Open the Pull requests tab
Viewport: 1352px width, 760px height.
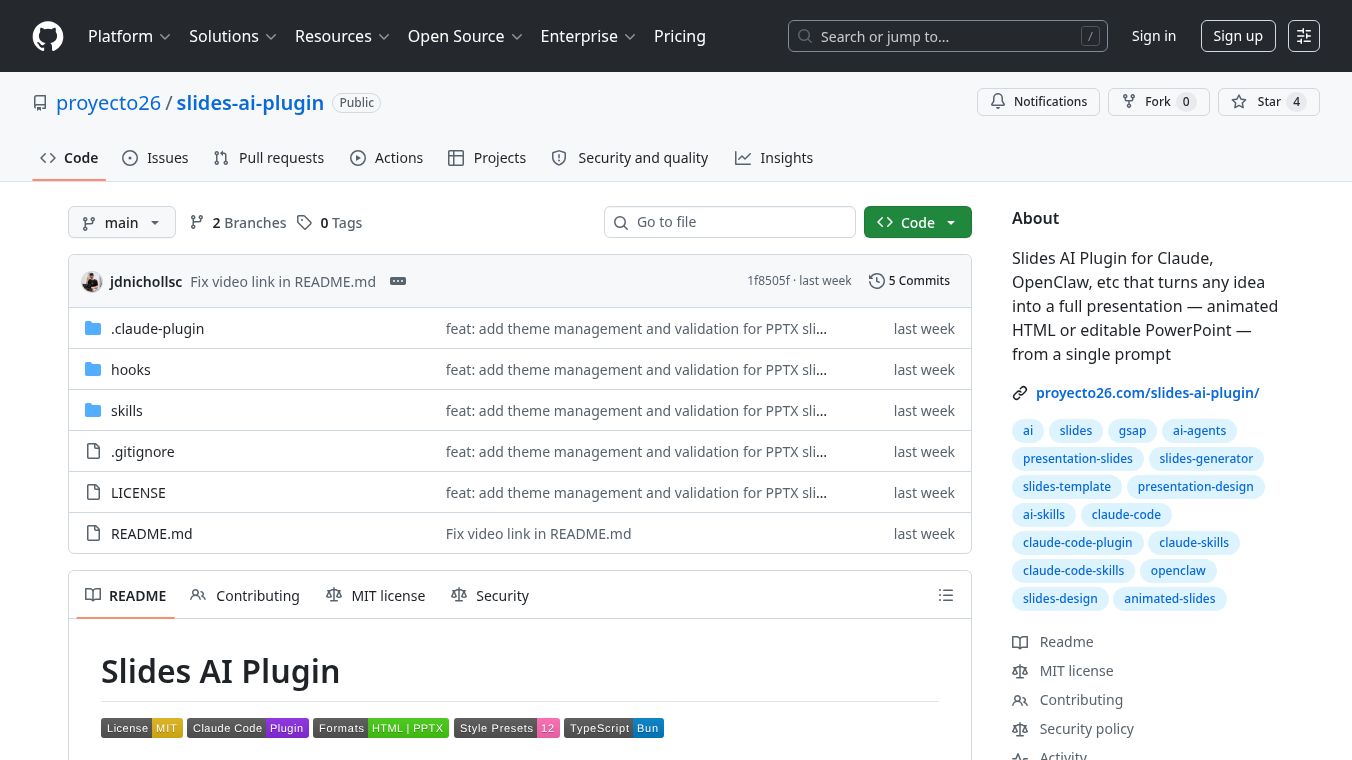[x=269, y=158]
